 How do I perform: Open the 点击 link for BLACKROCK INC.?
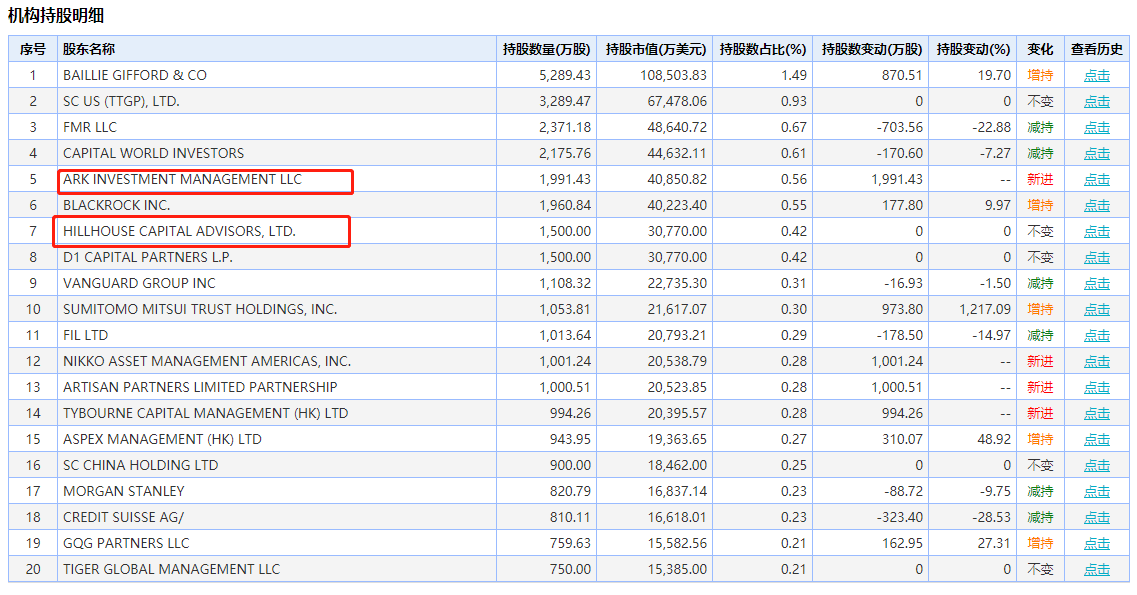(1097, 206)
